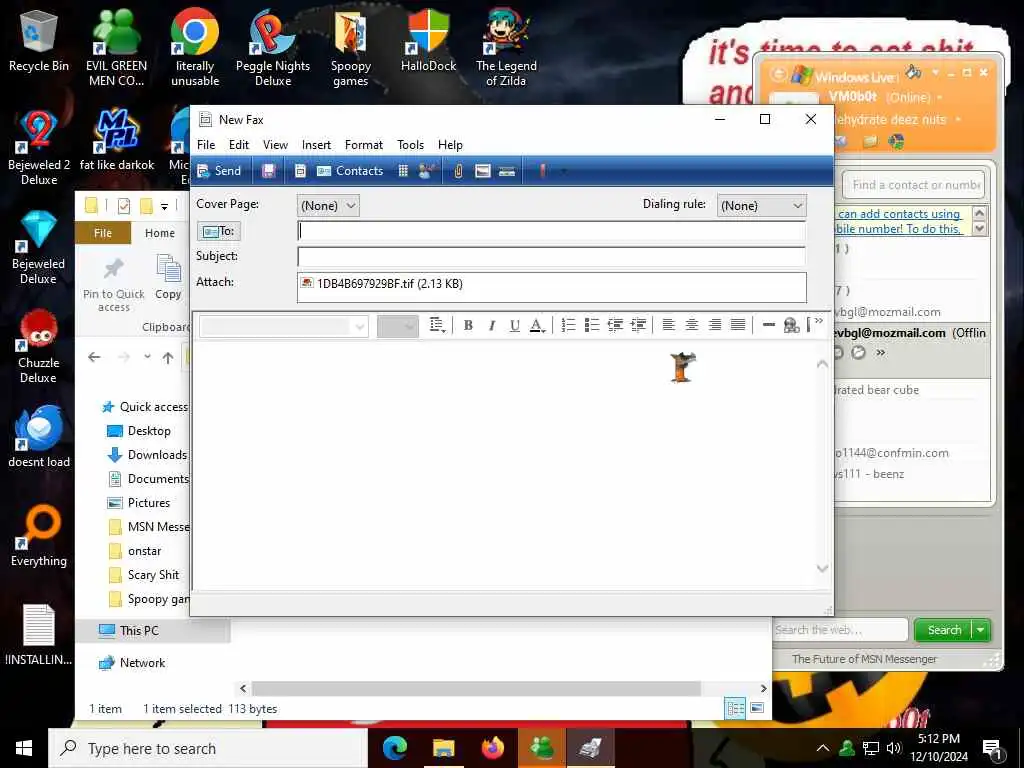Viewport: 1024px width, 768px height.
Task: Click the message body scrollbar down arrow
Action: (822, 568)
